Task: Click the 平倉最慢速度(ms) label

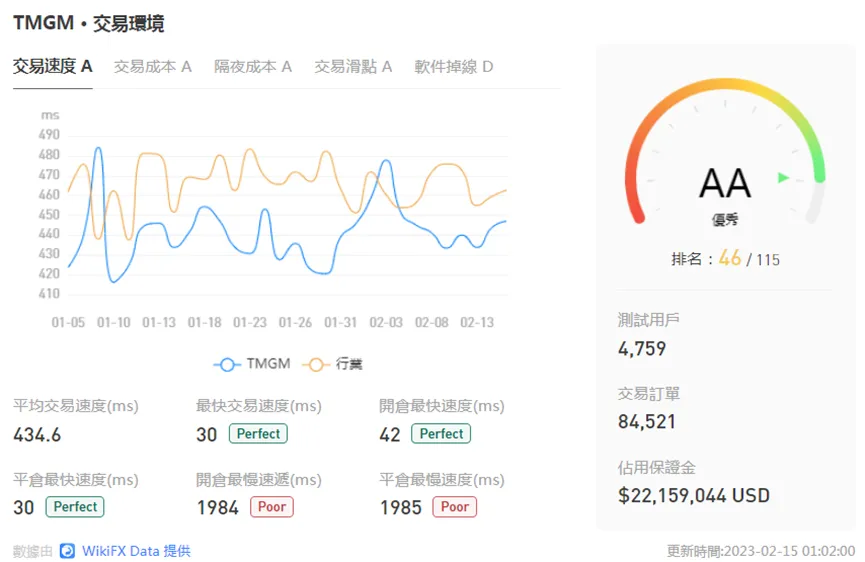Action: click(x=442, y=479)
